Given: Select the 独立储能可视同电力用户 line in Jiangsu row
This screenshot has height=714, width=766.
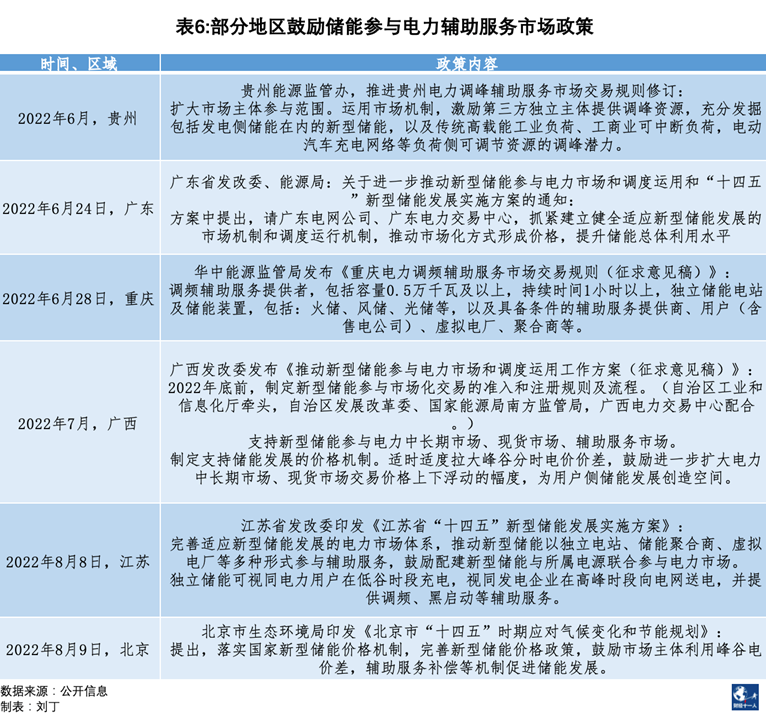Looking at the screenshot, I should (x=462, y=579).
